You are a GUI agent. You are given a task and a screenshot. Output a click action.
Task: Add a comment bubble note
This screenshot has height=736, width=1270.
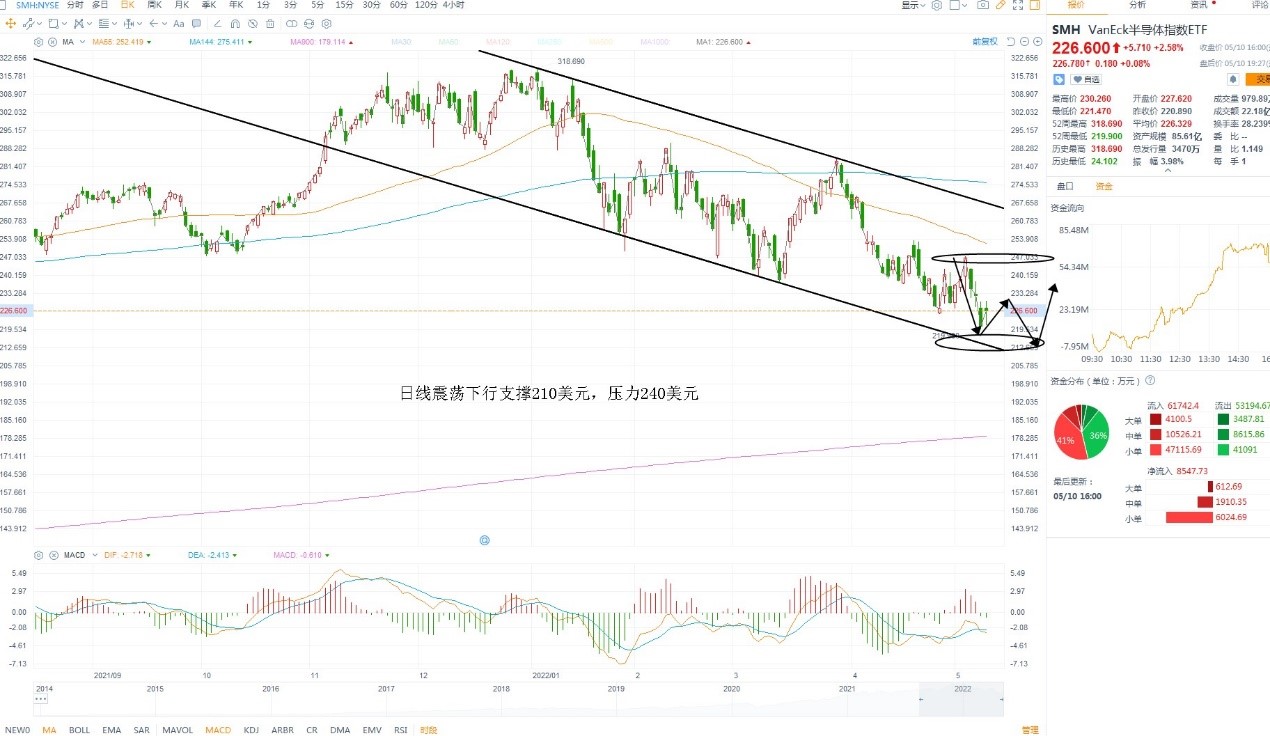[x=196, y=23]
